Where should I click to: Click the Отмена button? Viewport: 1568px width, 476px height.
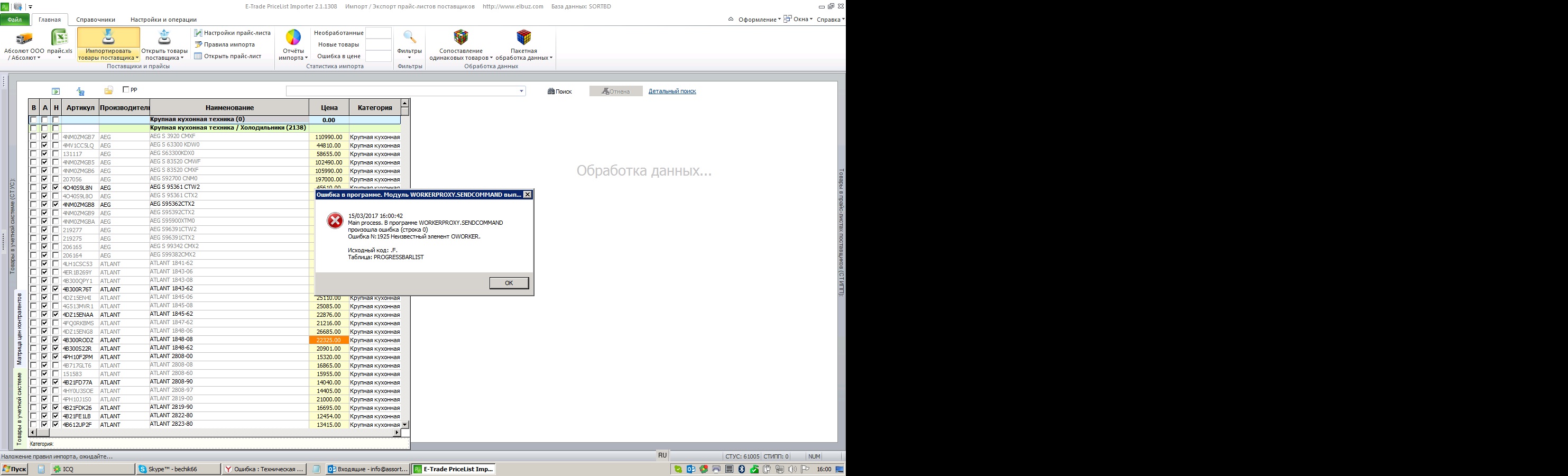click(x=615, y=91)
